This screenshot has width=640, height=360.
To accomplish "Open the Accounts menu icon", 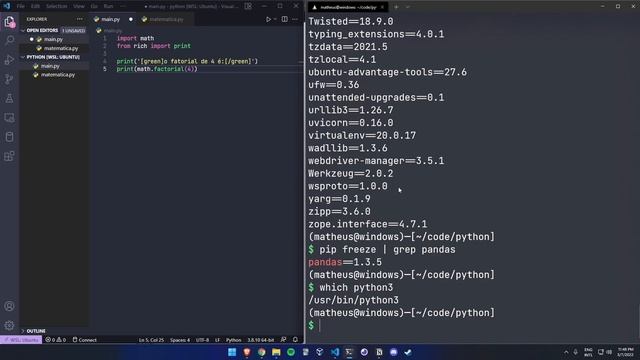I will [x=9, y=306].
